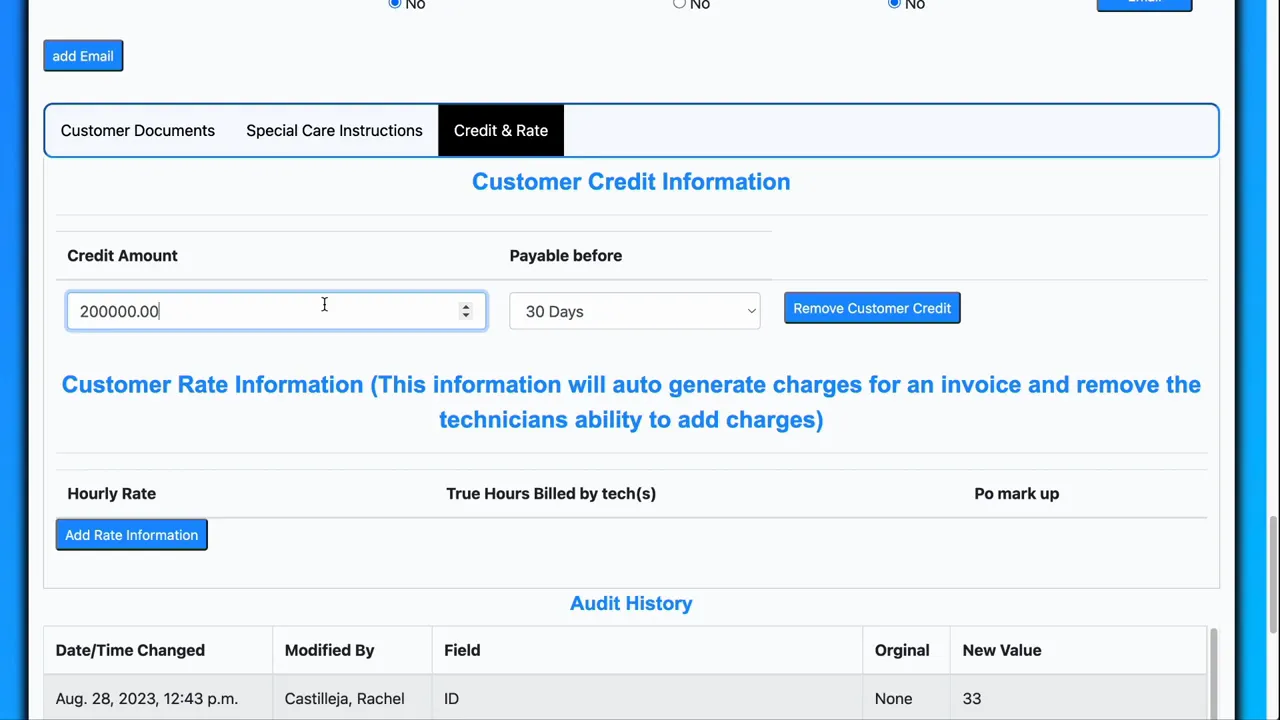The width and height of the screenshot is (1280, 720).
Task: Click the Modified By column header
Action: coord(329,650)
